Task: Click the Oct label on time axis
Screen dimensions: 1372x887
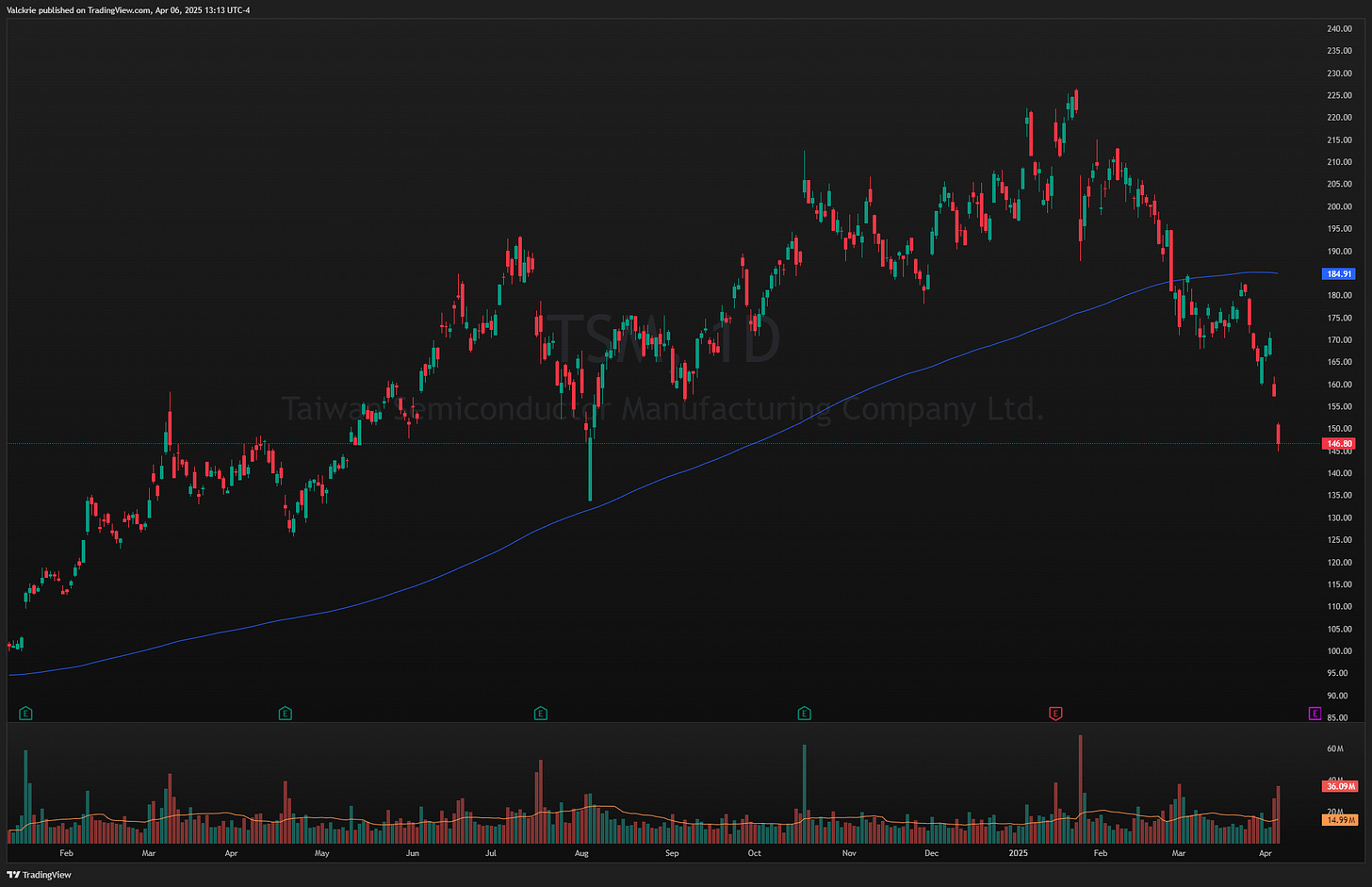Action: coord(755,853)
